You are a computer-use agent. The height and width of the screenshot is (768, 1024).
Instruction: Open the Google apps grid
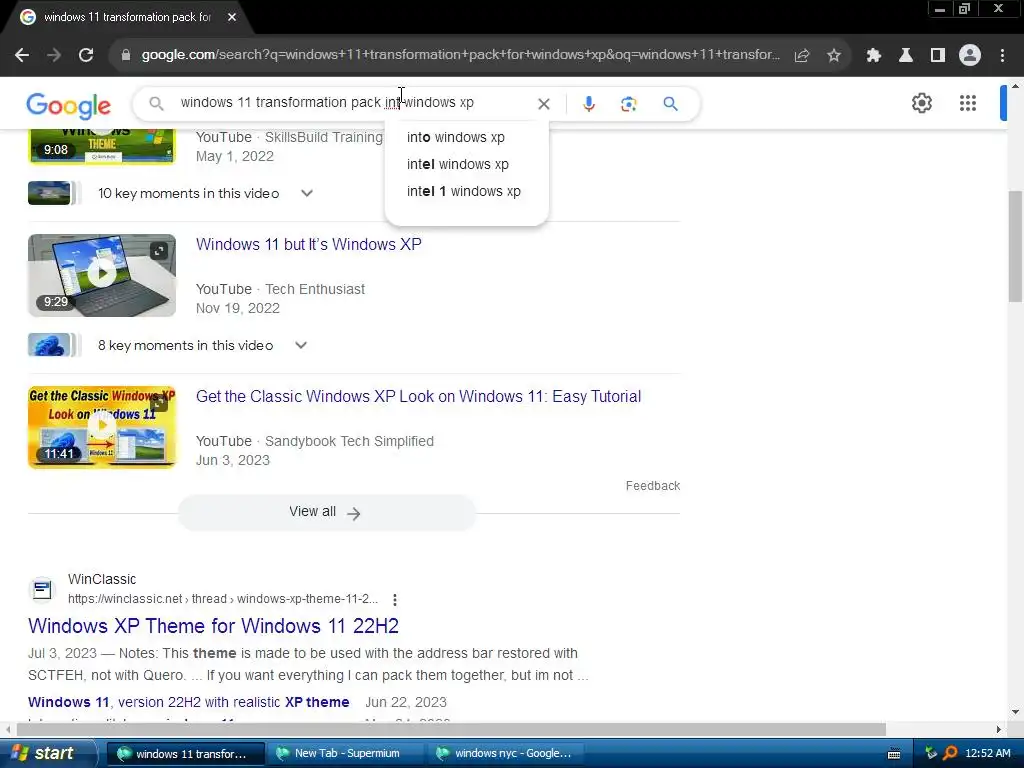coord(967,103)
